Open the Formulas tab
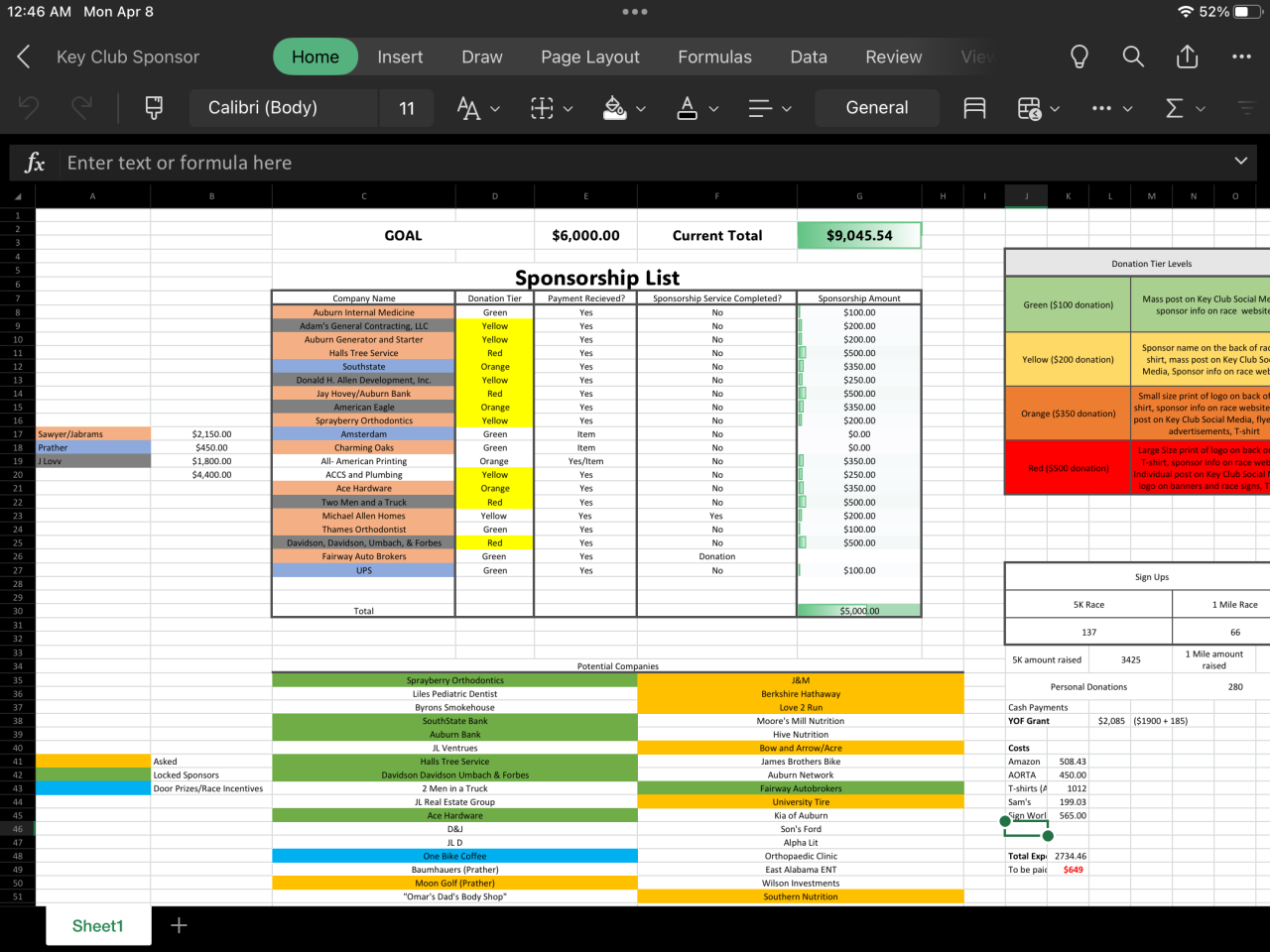 click(714, 58)
